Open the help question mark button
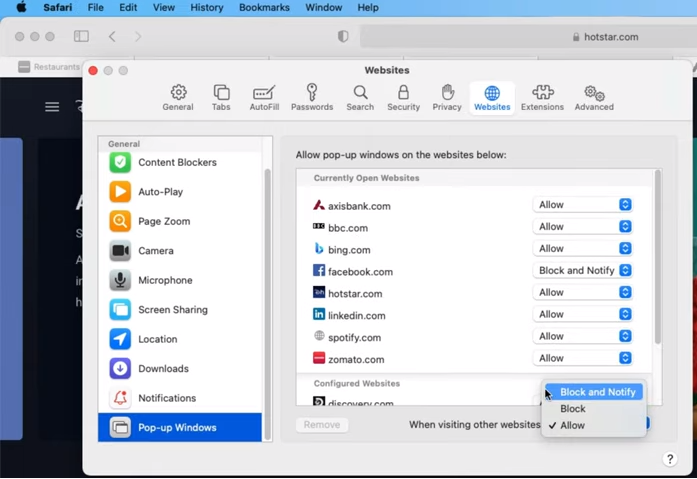This screenshot has width=697, height=479. pyautogui.click(x=669, y=459)
